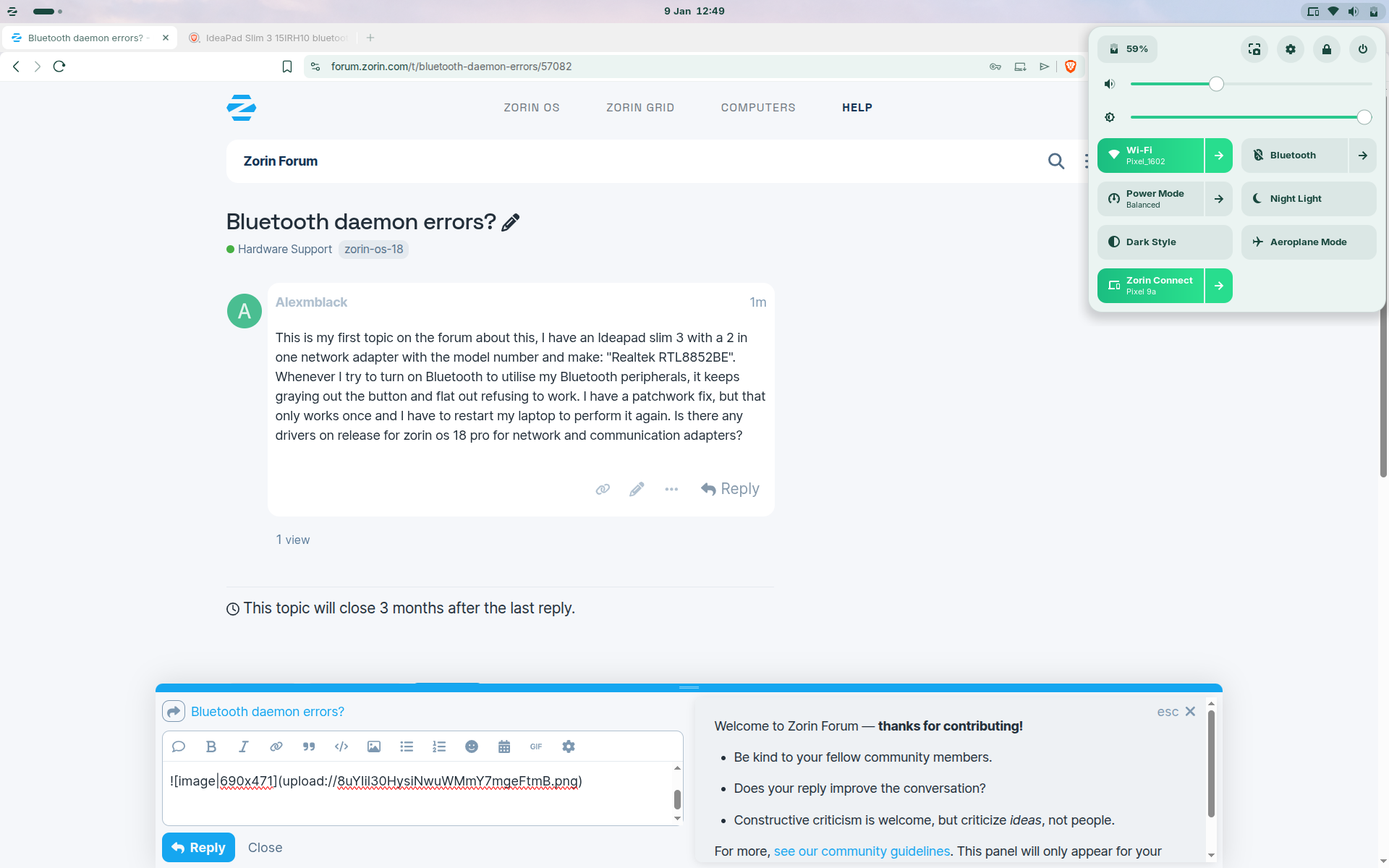Screen dimensions: 1389x868
Task: Expand the Bluetooth devices arrow
Action: pyautogui.click(x=1363, y=156)
